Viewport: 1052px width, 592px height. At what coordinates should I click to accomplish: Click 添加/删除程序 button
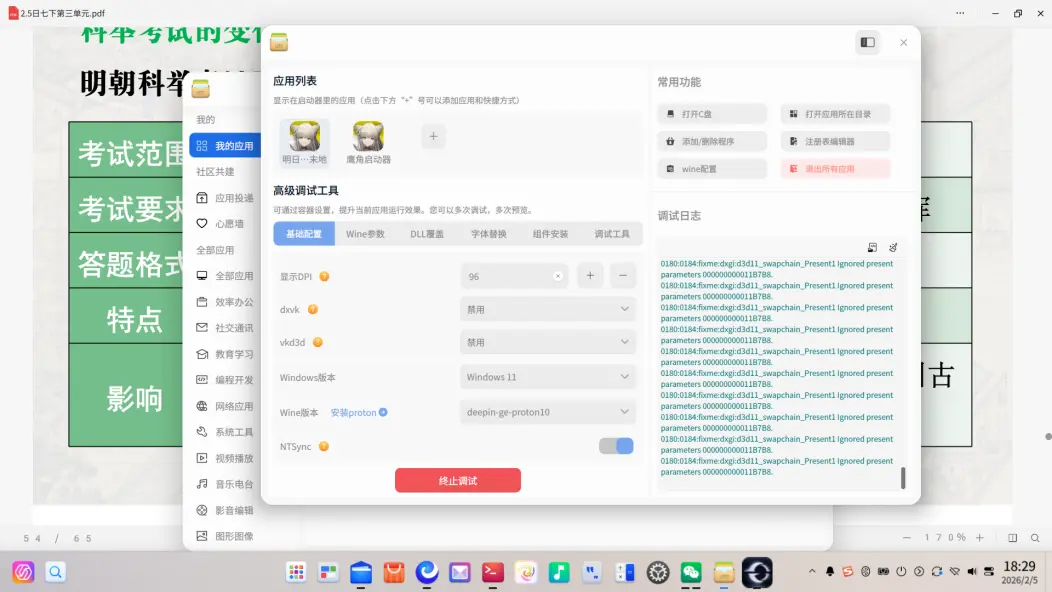coord(712,142)
